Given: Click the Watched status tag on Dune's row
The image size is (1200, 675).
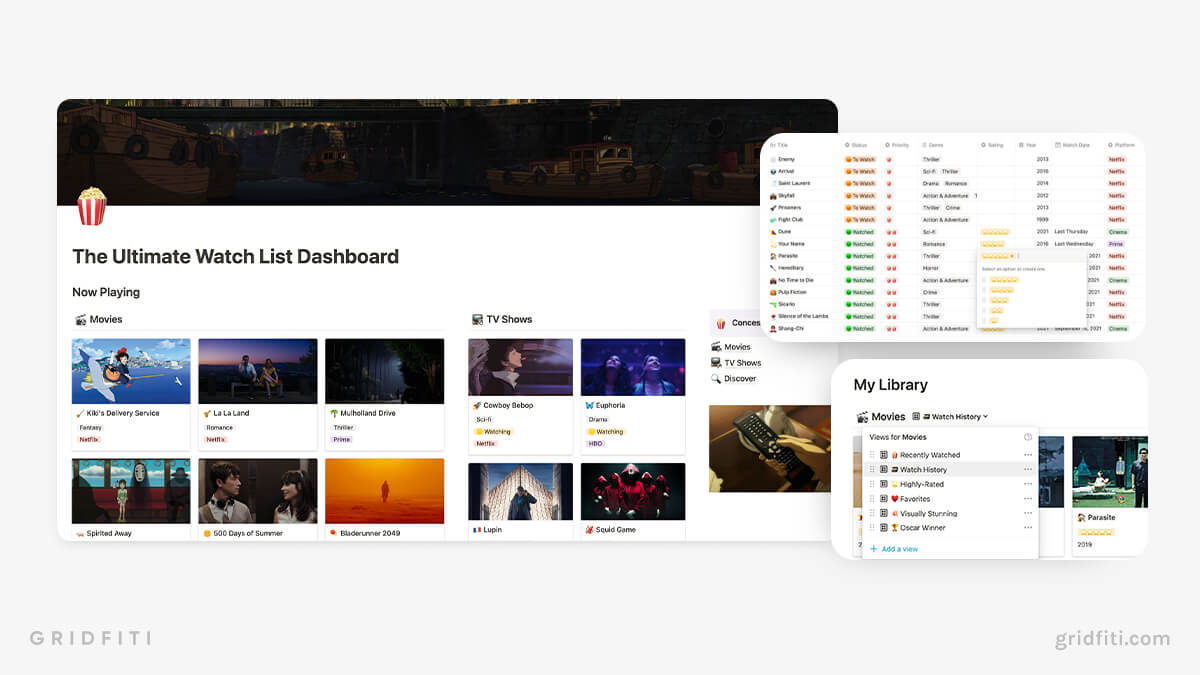Looking at the screenshot, I should pyautogui.click(x=861, y=231).
